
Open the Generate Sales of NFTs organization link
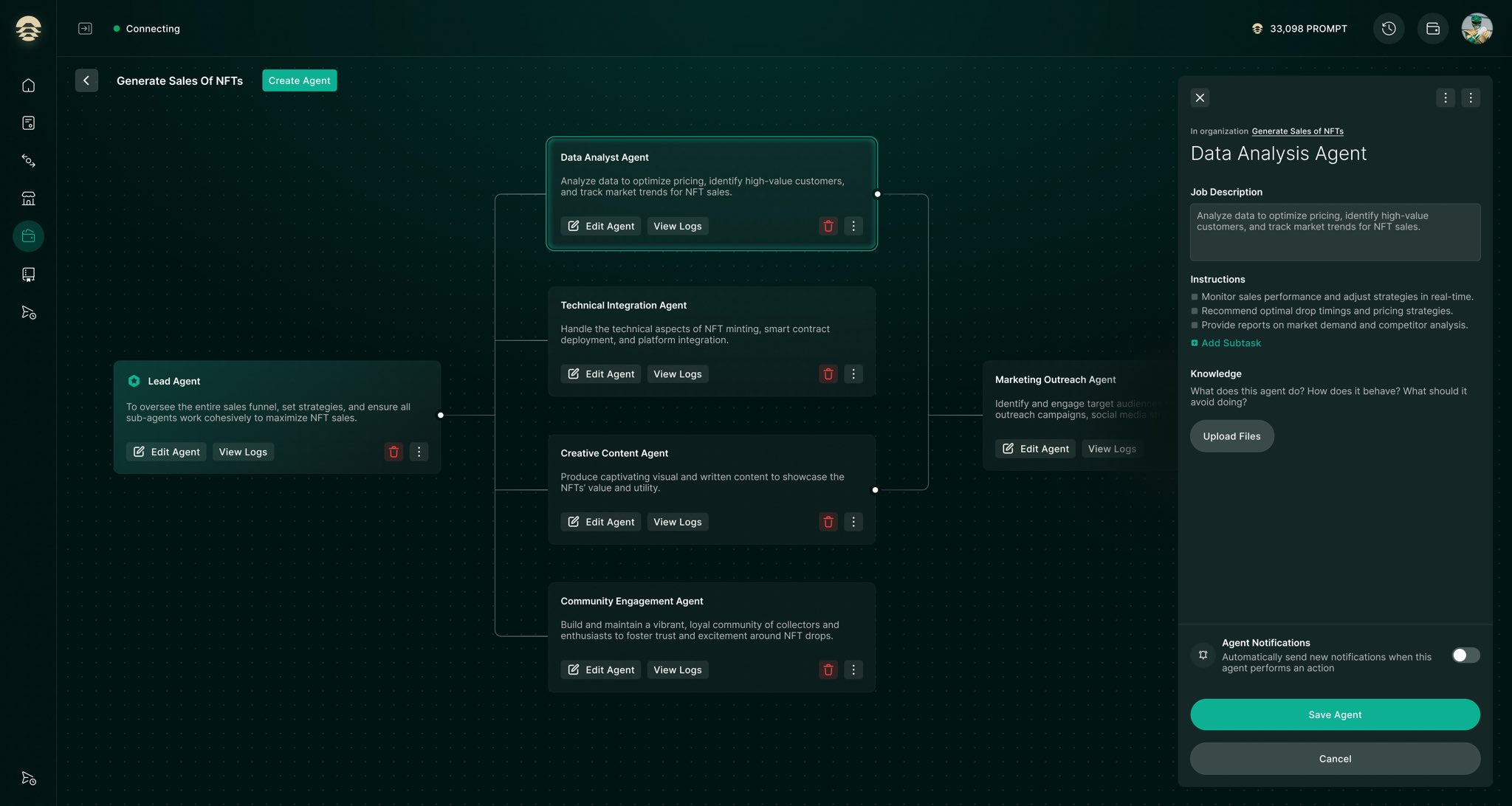pyautogui.click(x=1297, y=131)
